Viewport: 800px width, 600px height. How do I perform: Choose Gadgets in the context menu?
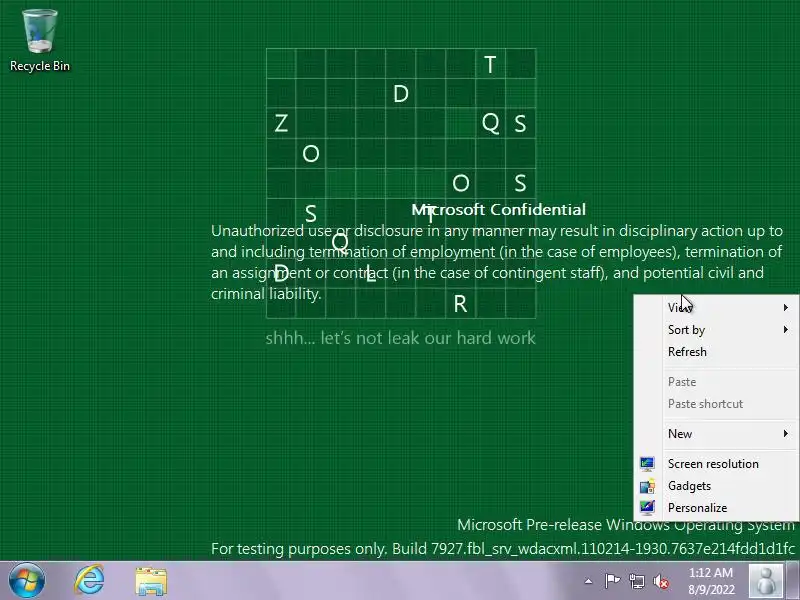[x=716, y=486]
